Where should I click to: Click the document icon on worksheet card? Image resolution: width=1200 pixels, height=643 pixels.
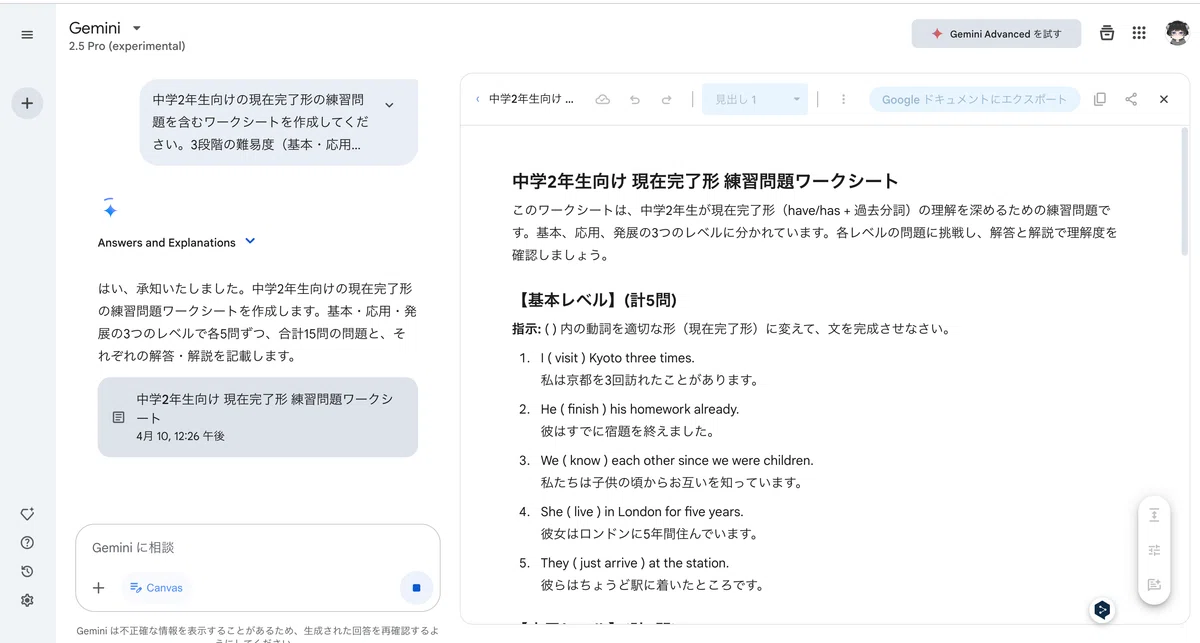click(118, 417)
